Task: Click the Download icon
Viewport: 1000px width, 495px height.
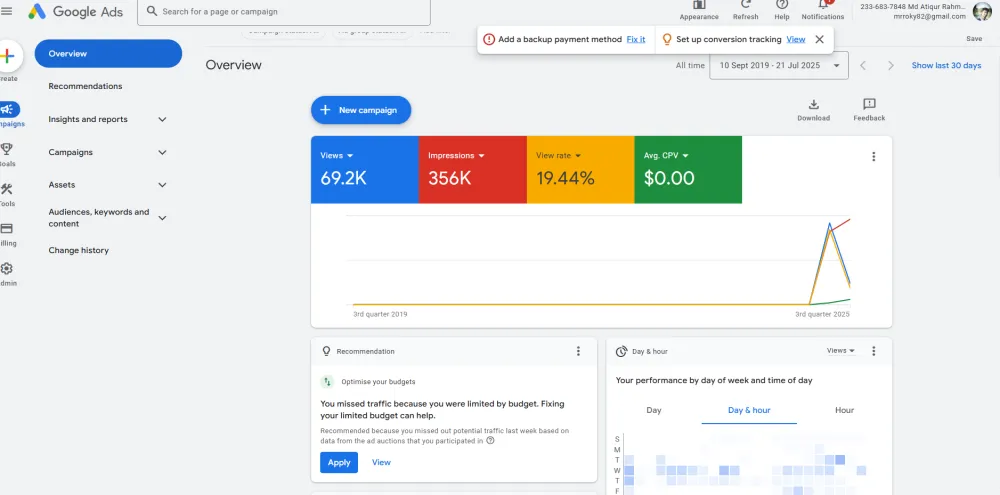Action: [813, 104]
